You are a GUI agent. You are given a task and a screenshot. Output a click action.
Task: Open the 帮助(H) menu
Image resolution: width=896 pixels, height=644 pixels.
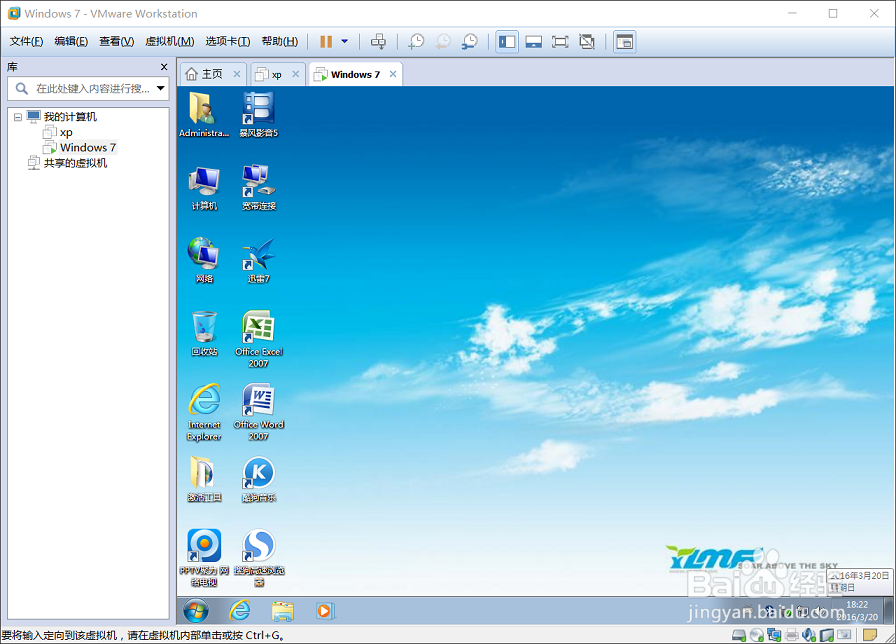(279, 42)
